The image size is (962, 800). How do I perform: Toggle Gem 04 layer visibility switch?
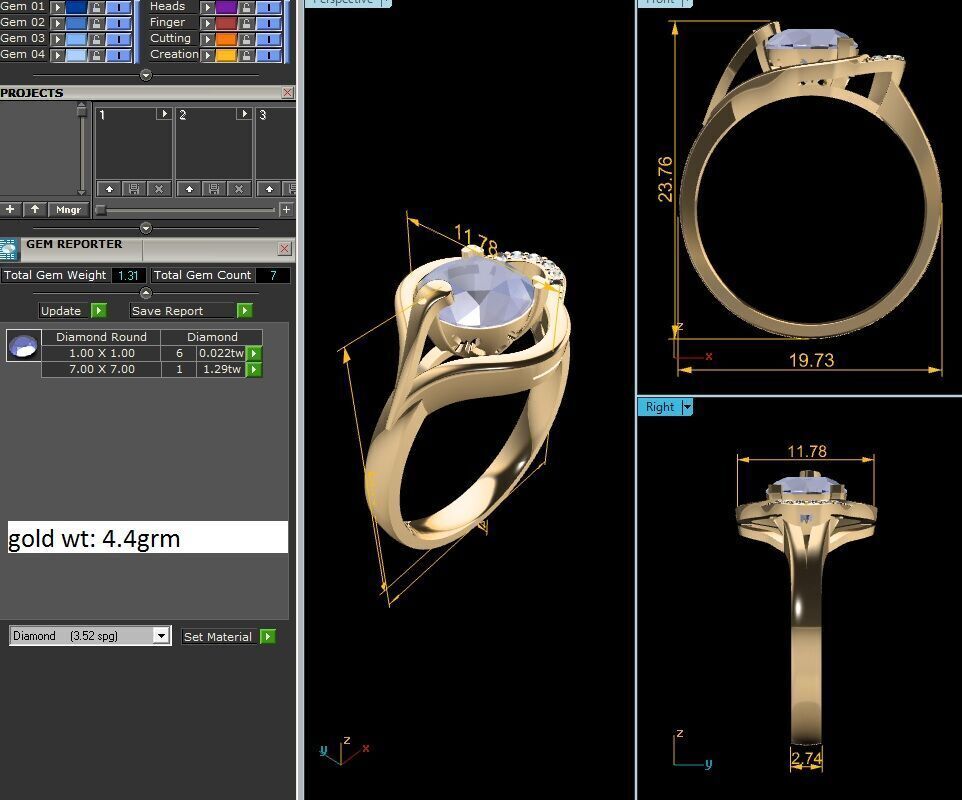click(119, 55)
